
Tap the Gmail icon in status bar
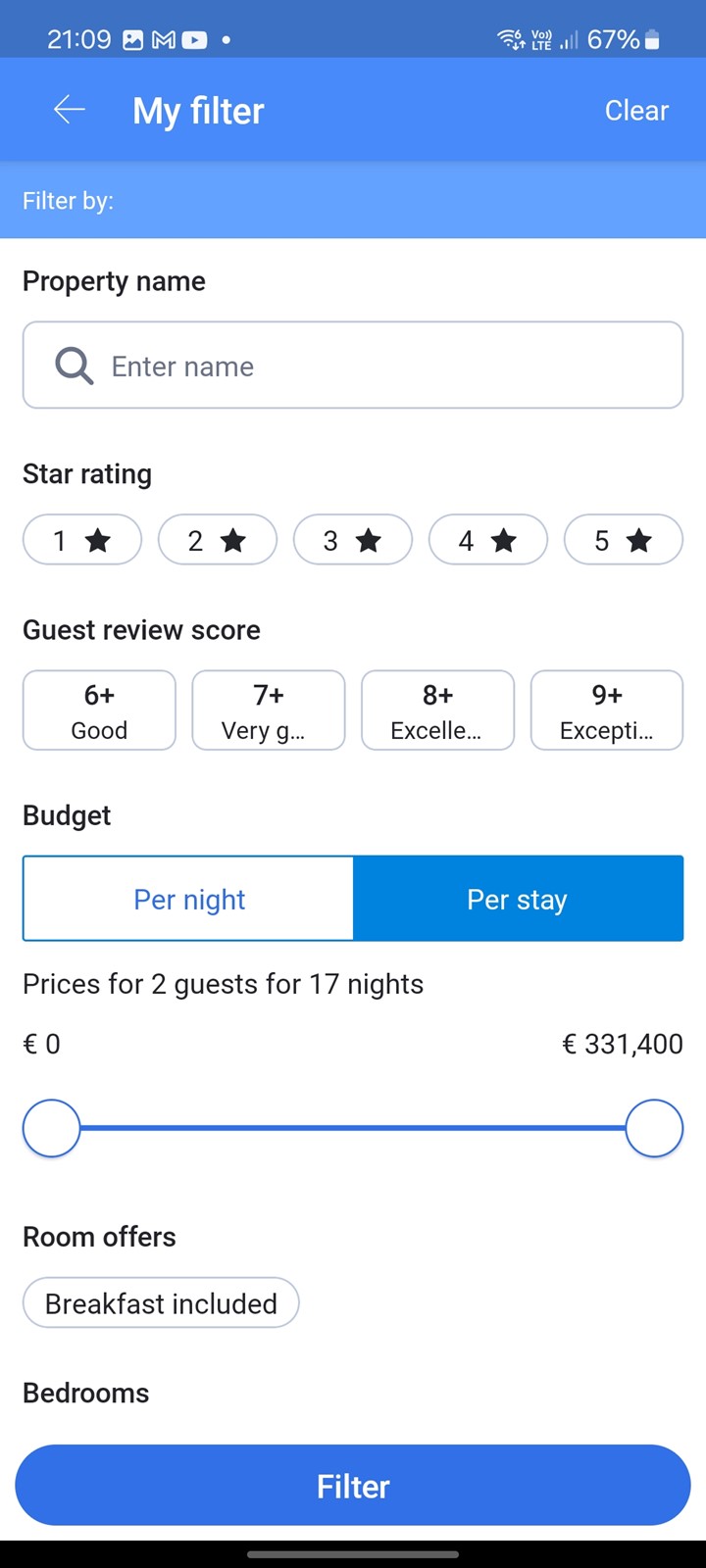click(164, 40)
